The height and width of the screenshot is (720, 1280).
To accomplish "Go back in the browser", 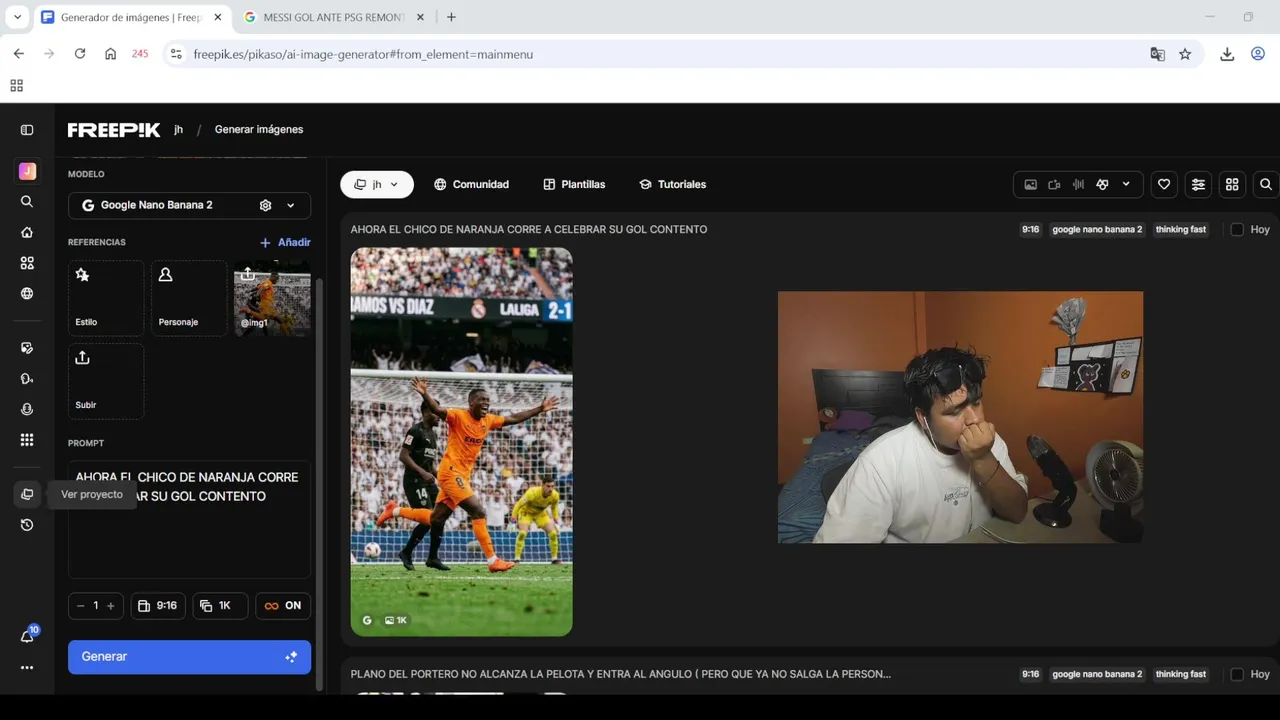I will (18, 54).
